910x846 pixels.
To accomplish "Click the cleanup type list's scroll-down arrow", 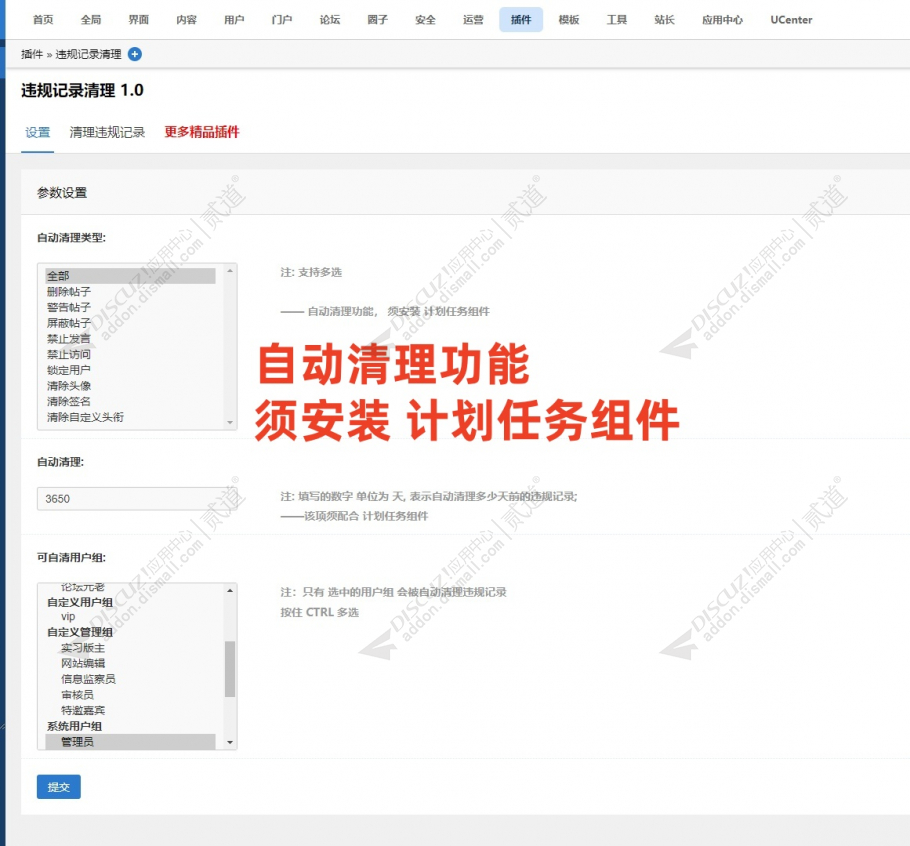I will (x=230, y=422).
